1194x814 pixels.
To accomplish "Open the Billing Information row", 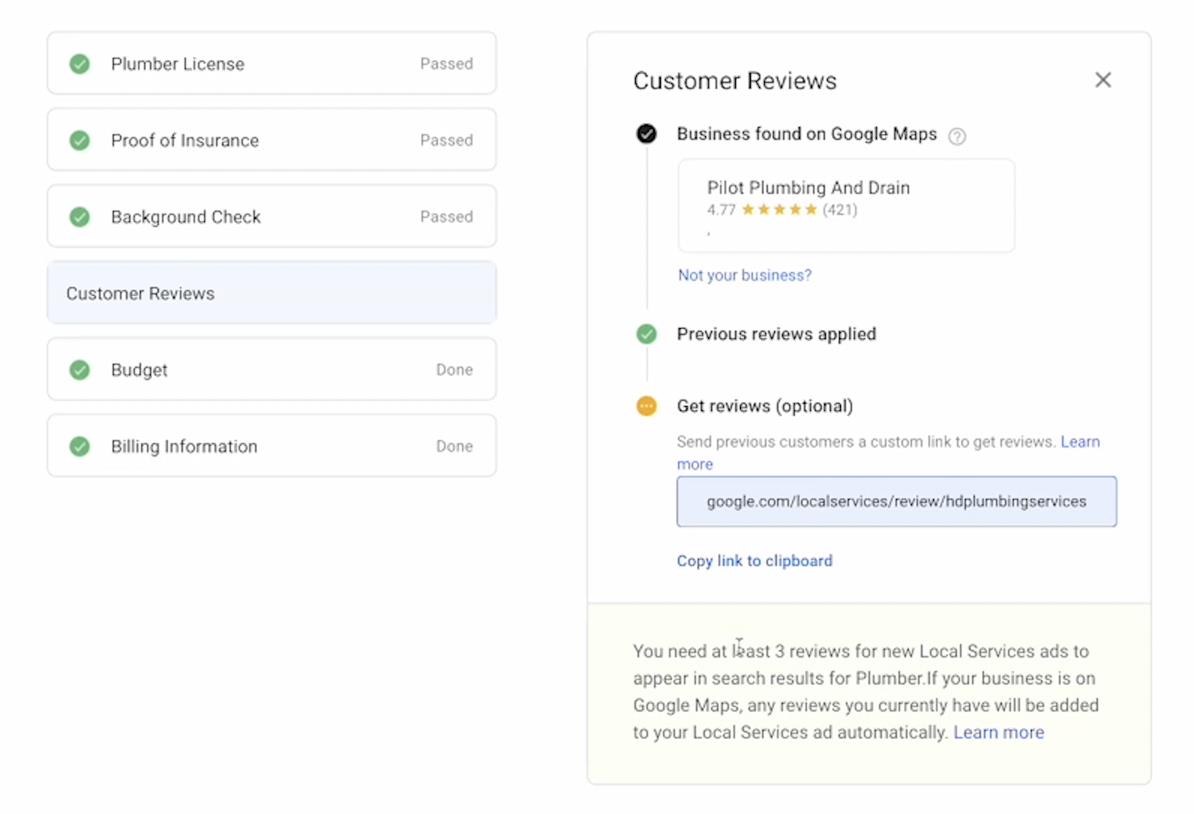I will 272,446.
